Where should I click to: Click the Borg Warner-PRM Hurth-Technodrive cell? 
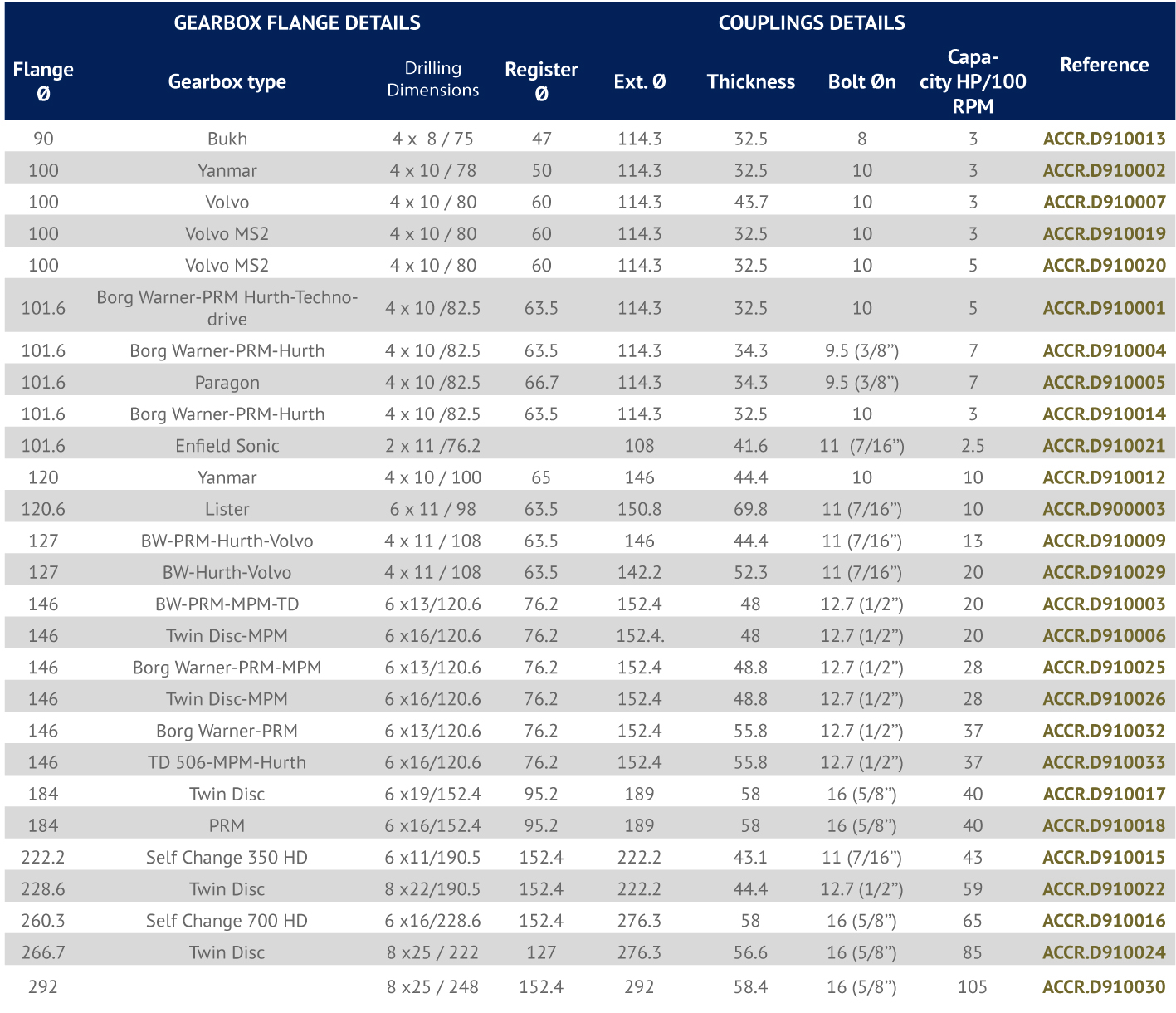227,308
